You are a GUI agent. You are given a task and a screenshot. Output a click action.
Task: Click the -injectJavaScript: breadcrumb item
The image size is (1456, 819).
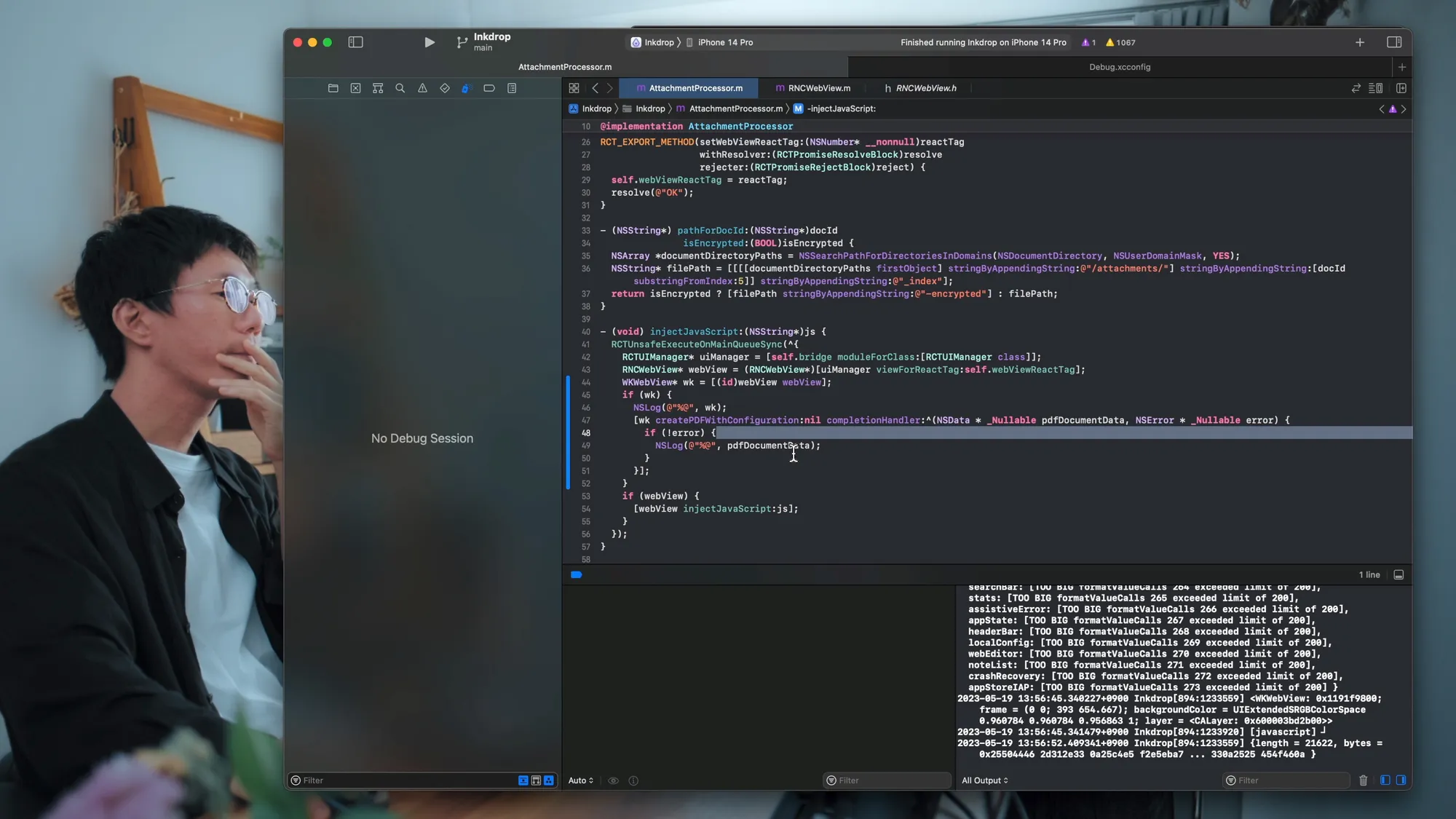[841, 108]
